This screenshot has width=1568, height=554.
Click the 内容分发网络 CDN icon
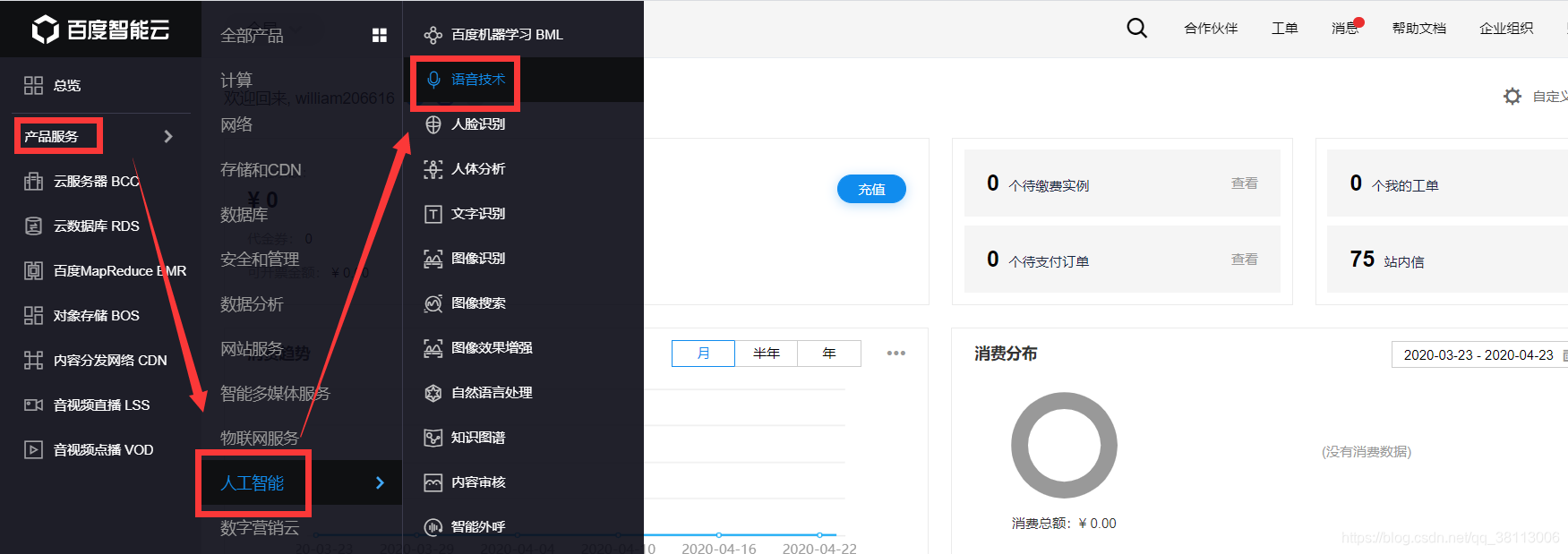click(33, 360)
